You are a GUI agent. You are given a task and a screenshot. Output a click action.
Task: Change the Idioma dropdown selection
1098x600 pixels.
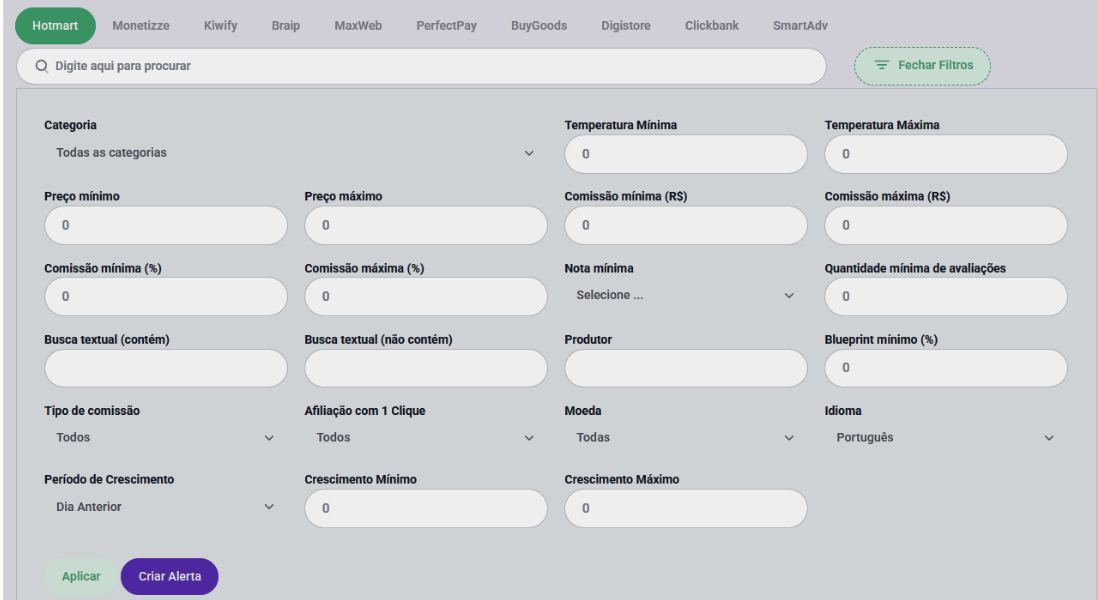[x=945, y=437]
